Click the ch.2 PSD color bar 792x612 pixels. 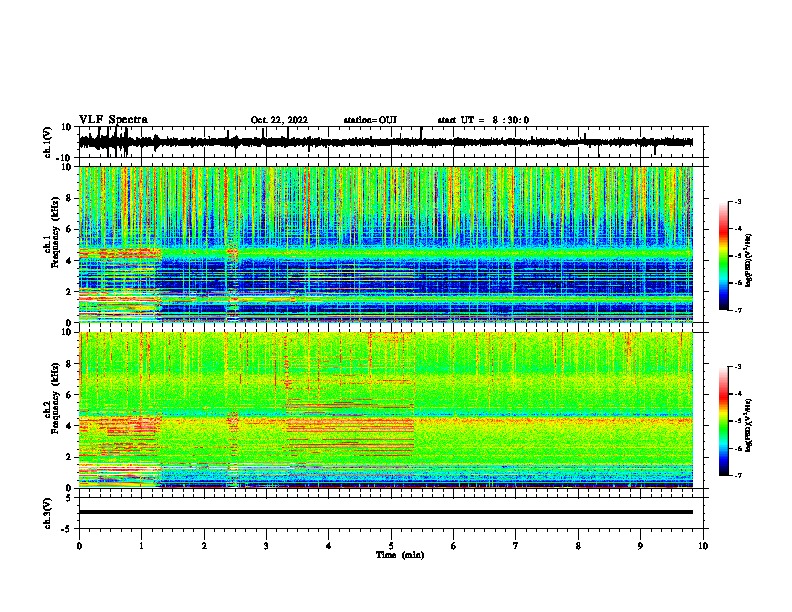click(x=723, y=421)
